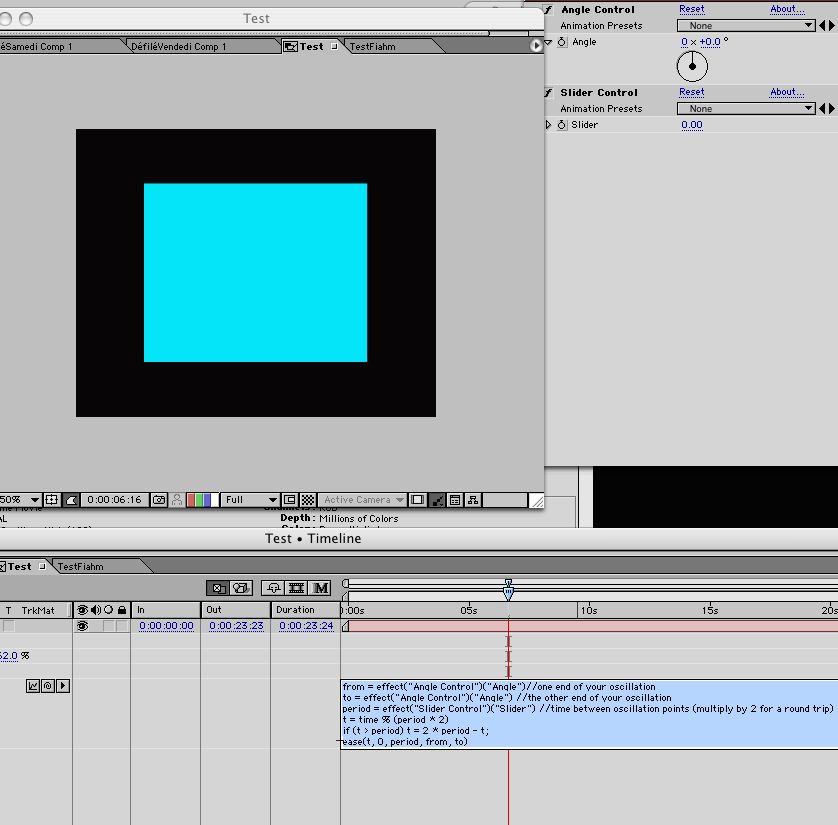The height and width of the screenshot is (825, 838).
Task: Open the Full resolution dropdown
Action: point(250,500)
